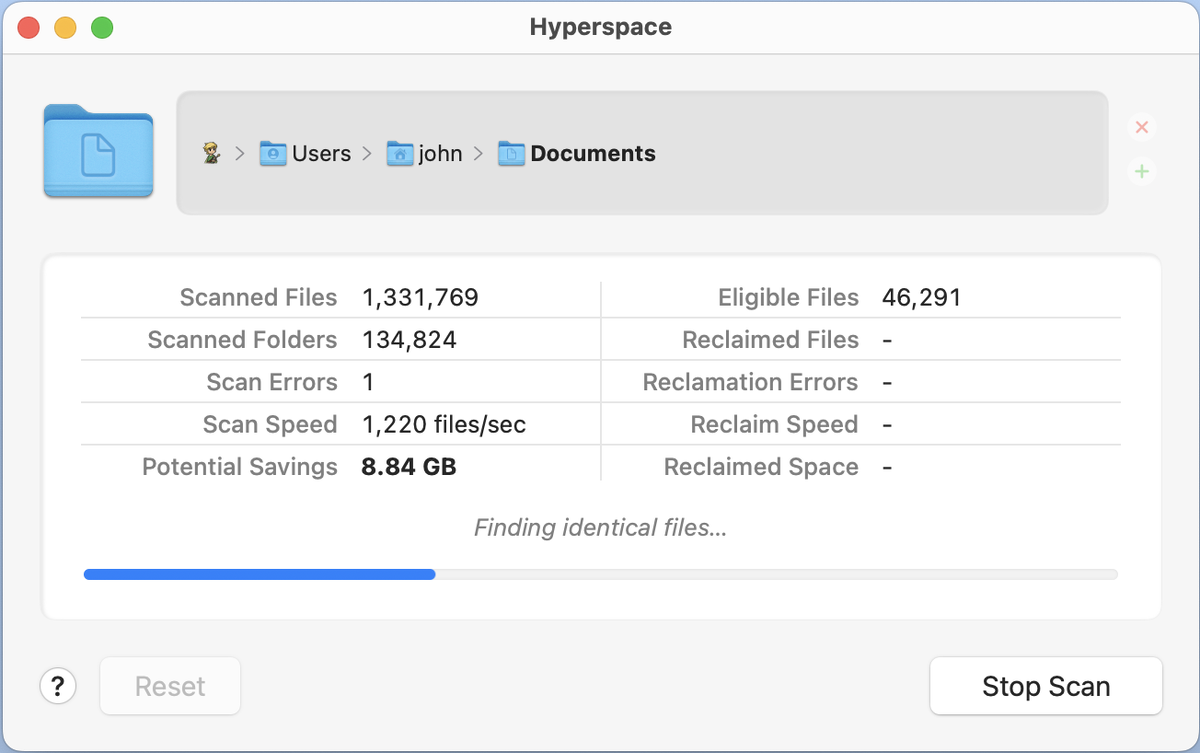The image size is (1200, 753).
Task: Click the Hyperspace title in the window bar
Action: [600, 27]
